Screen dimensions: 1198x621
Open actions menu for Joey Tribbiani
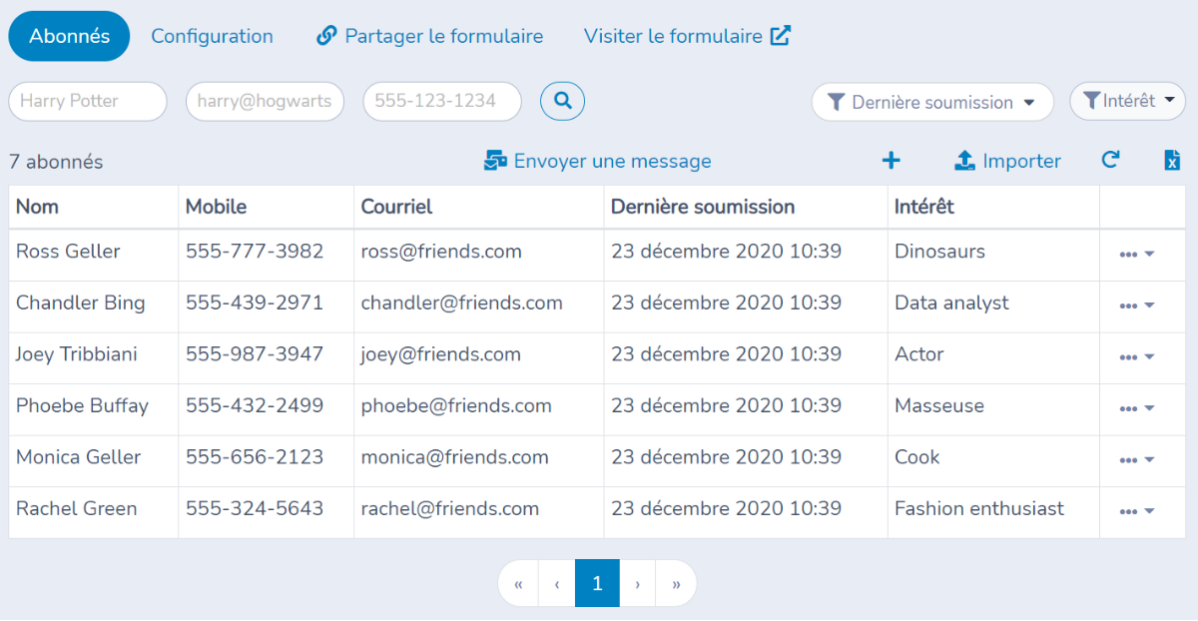coord(1137,357)
